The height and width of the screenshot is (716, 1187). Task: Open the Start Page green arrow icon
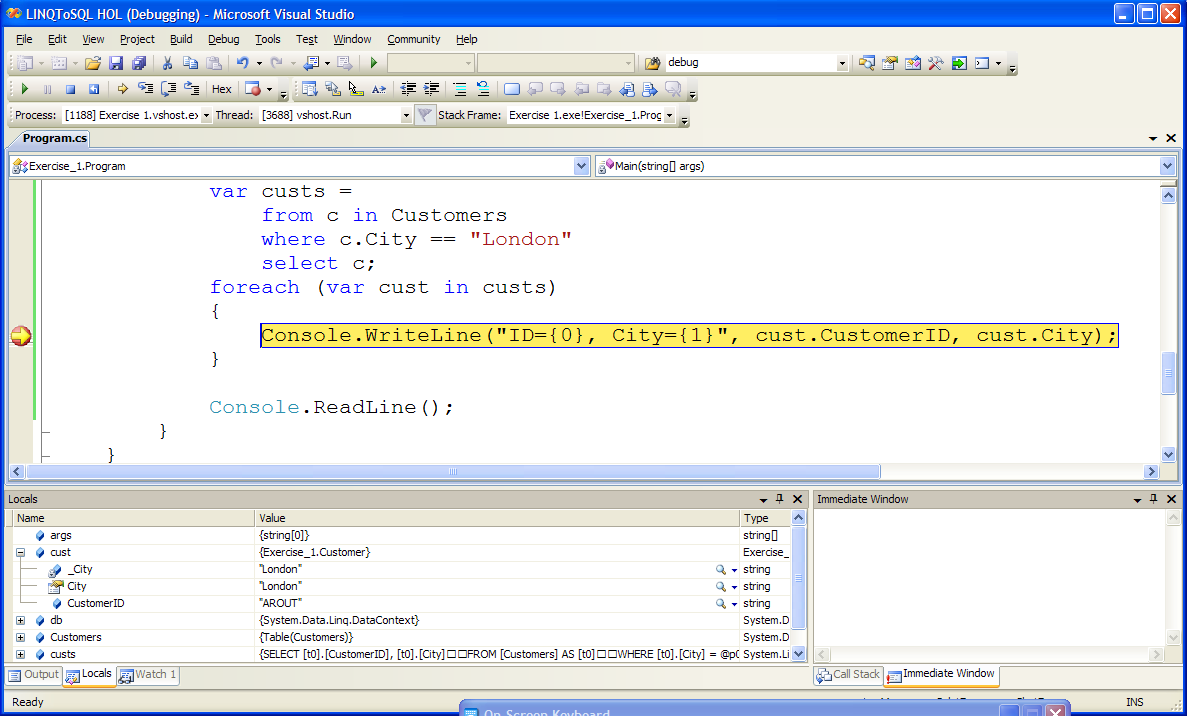click(959, 64)
